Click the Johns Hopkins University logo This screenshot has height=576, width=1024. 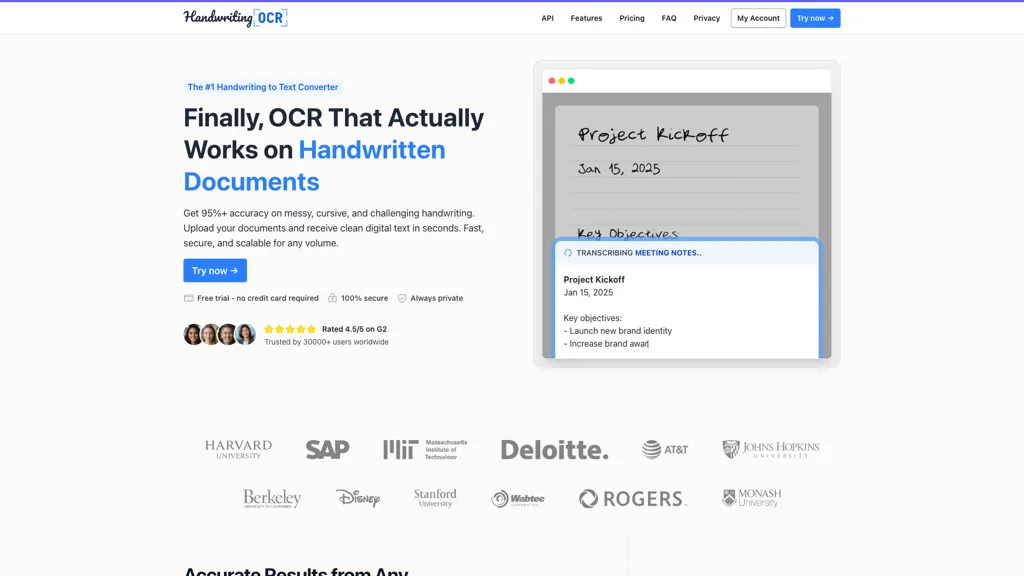pyautogui.click(x=771, y=449)
